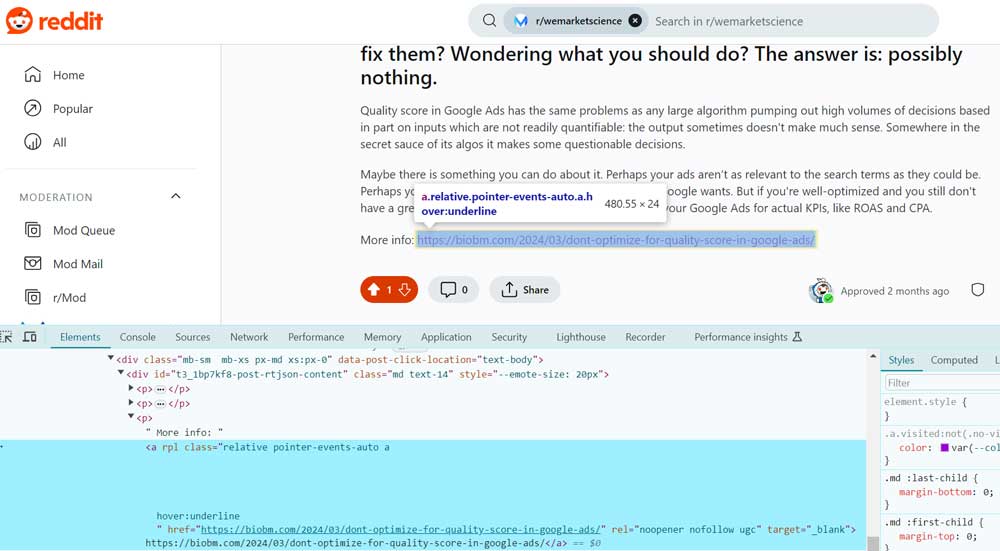Go to Popular feed
The width and height of the screenshot is (1000, 551).
[72, 109]
